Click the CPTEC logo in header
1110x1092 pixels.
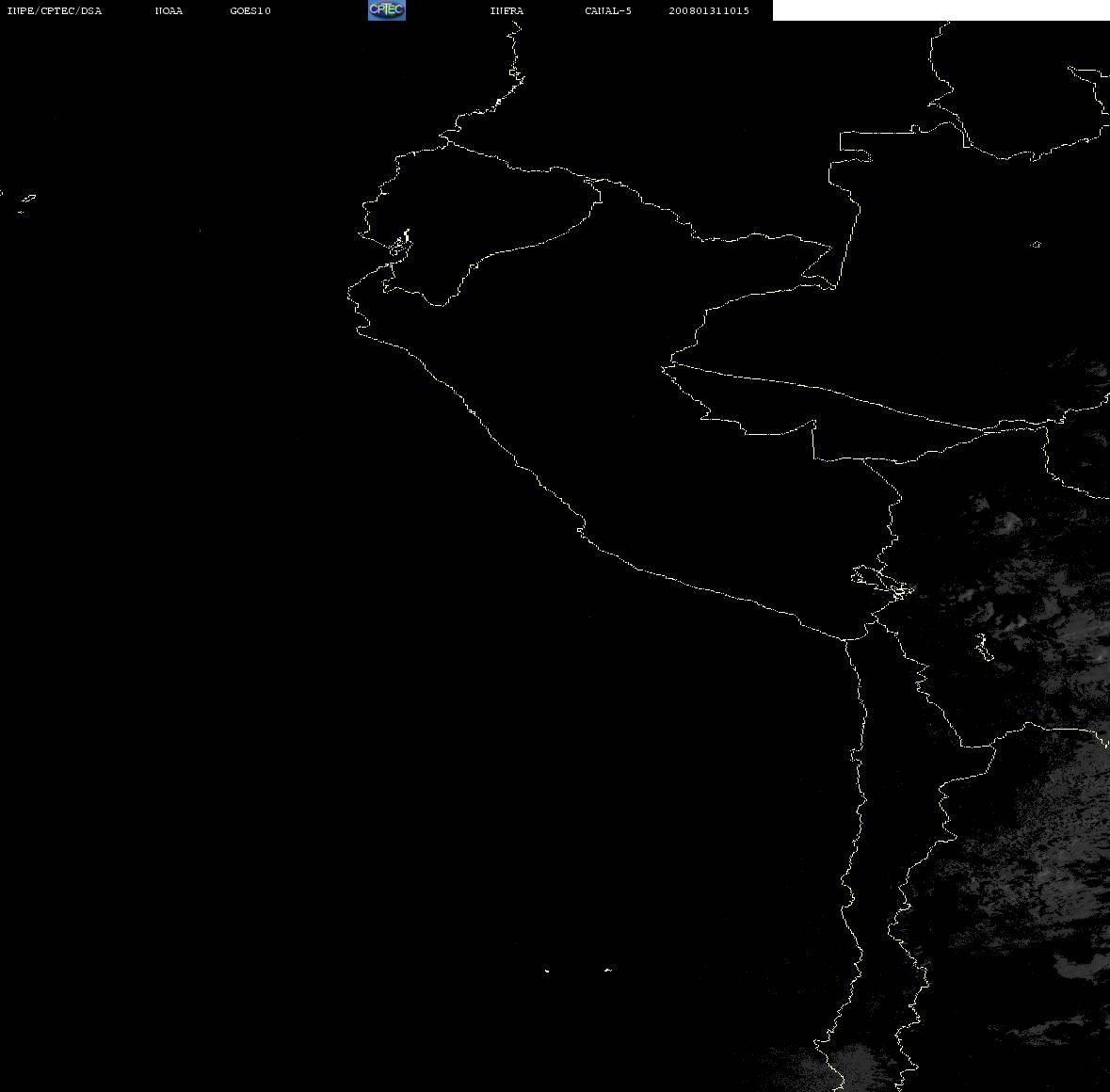(x=387, y=10)
